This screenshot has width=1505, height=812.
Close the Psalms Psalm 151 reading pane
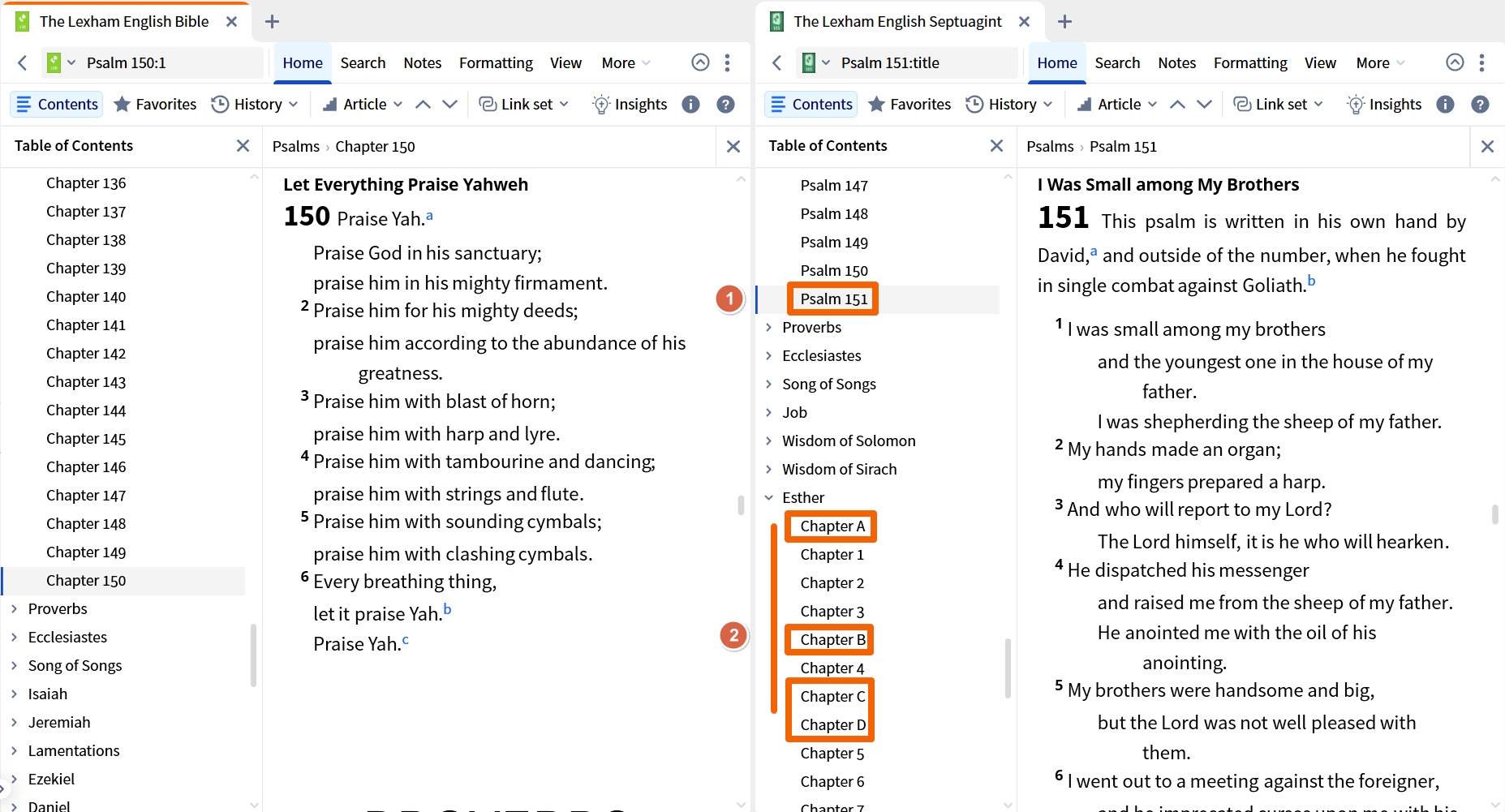[1487, 146]
